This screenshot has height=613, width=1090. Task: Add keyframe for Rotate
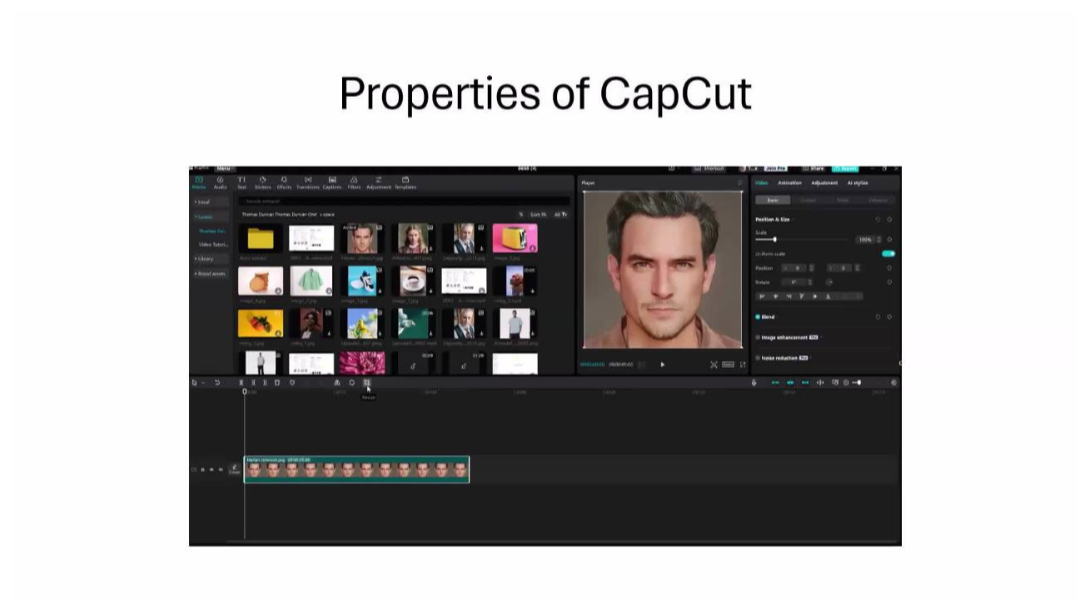pos(889,282)
